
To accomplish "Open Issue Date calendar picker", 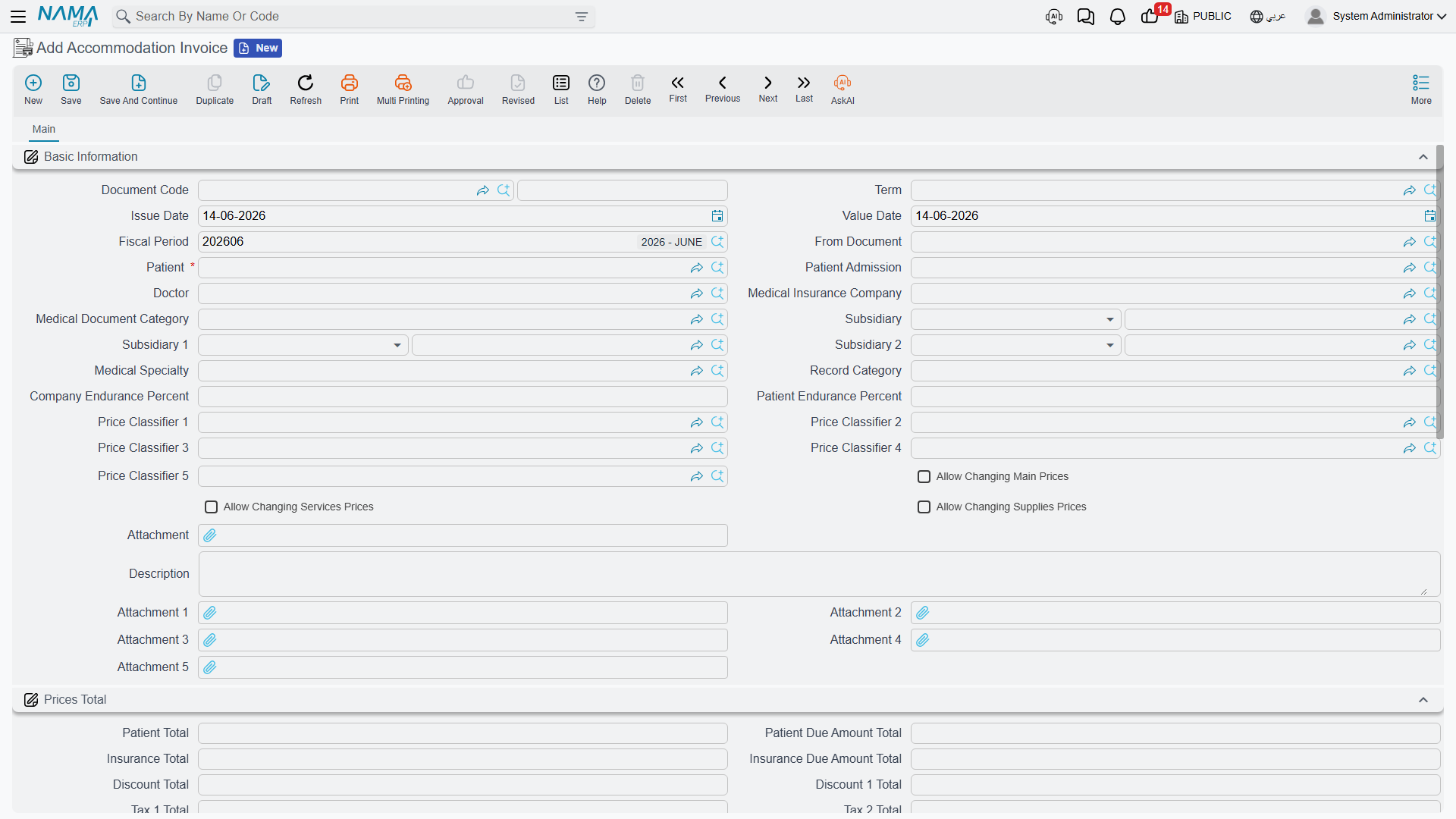I will [x=717, y=216].
